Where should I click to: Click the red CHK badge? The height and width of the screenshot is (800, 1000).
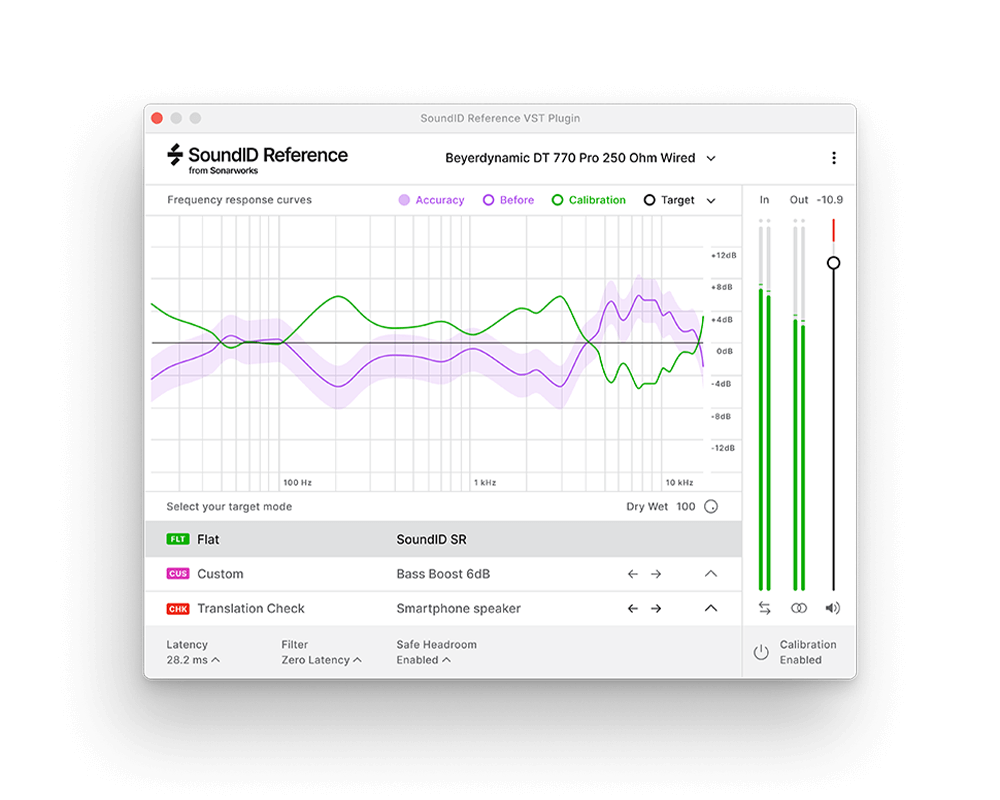178,609
